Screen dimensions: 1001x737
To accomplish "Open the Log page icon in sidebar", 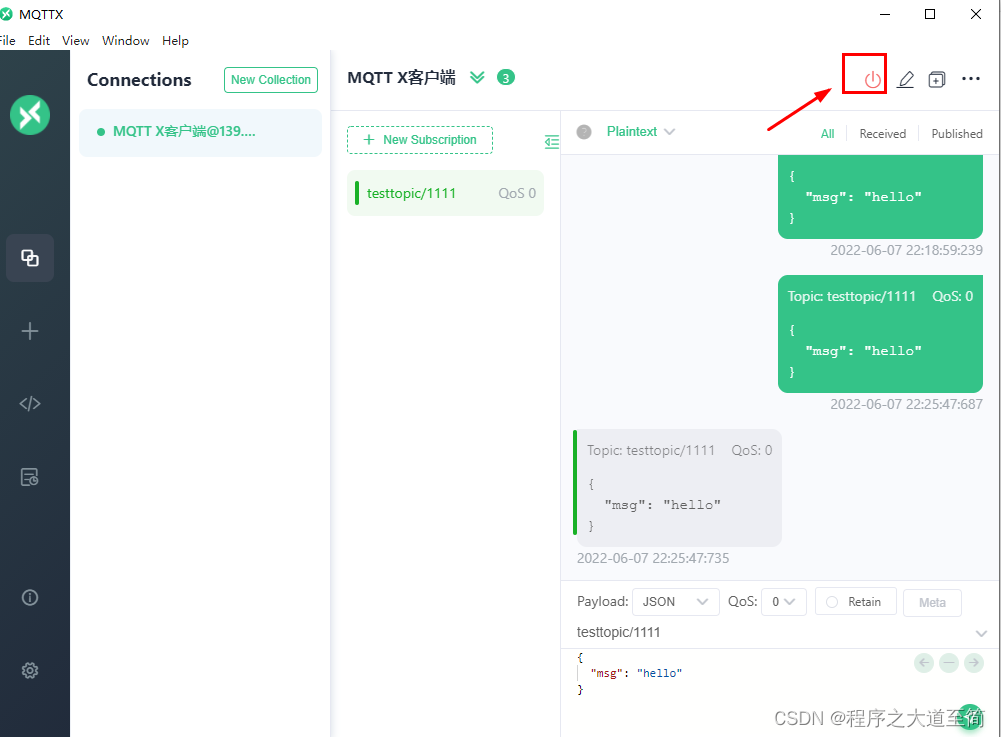I will click(x=30, y=477).
